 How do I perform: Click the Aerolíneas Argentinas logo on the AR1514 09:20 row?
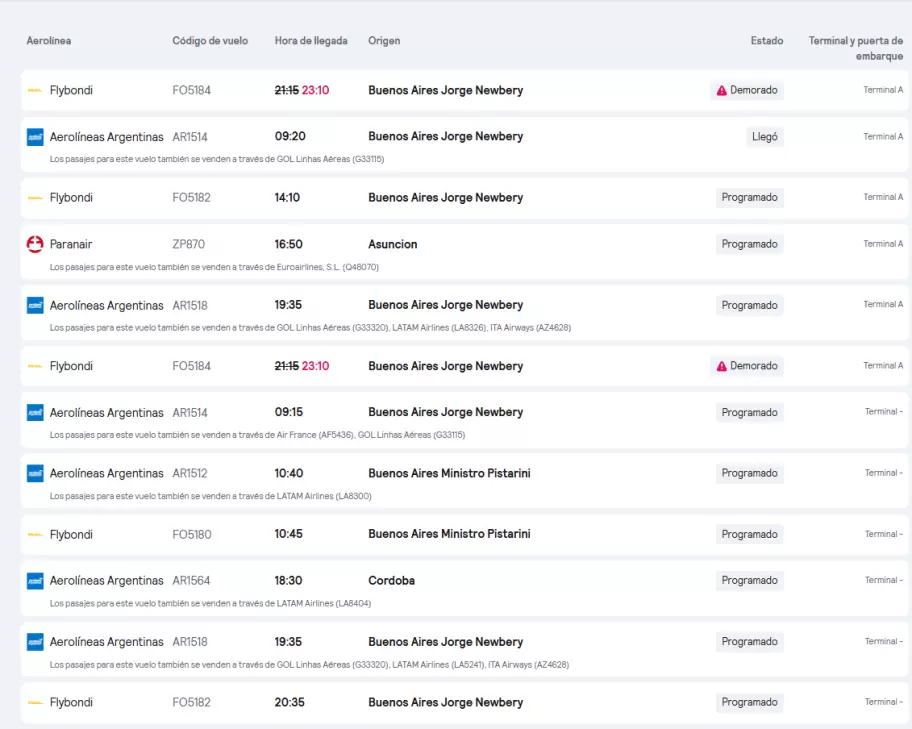tap(35, 137)
